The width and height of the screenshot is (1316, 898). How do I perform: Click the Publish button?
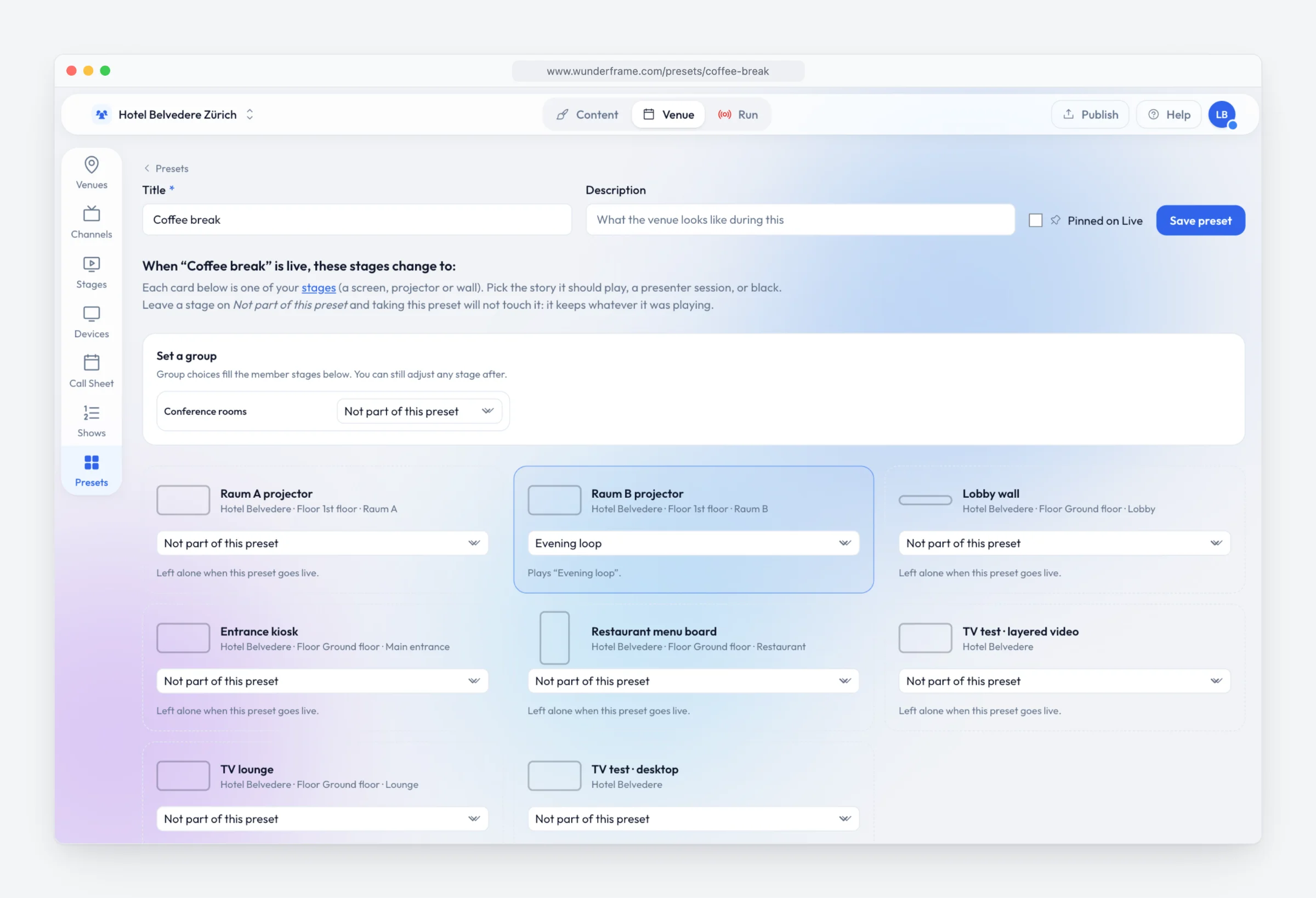click(x=1090, y=115)
